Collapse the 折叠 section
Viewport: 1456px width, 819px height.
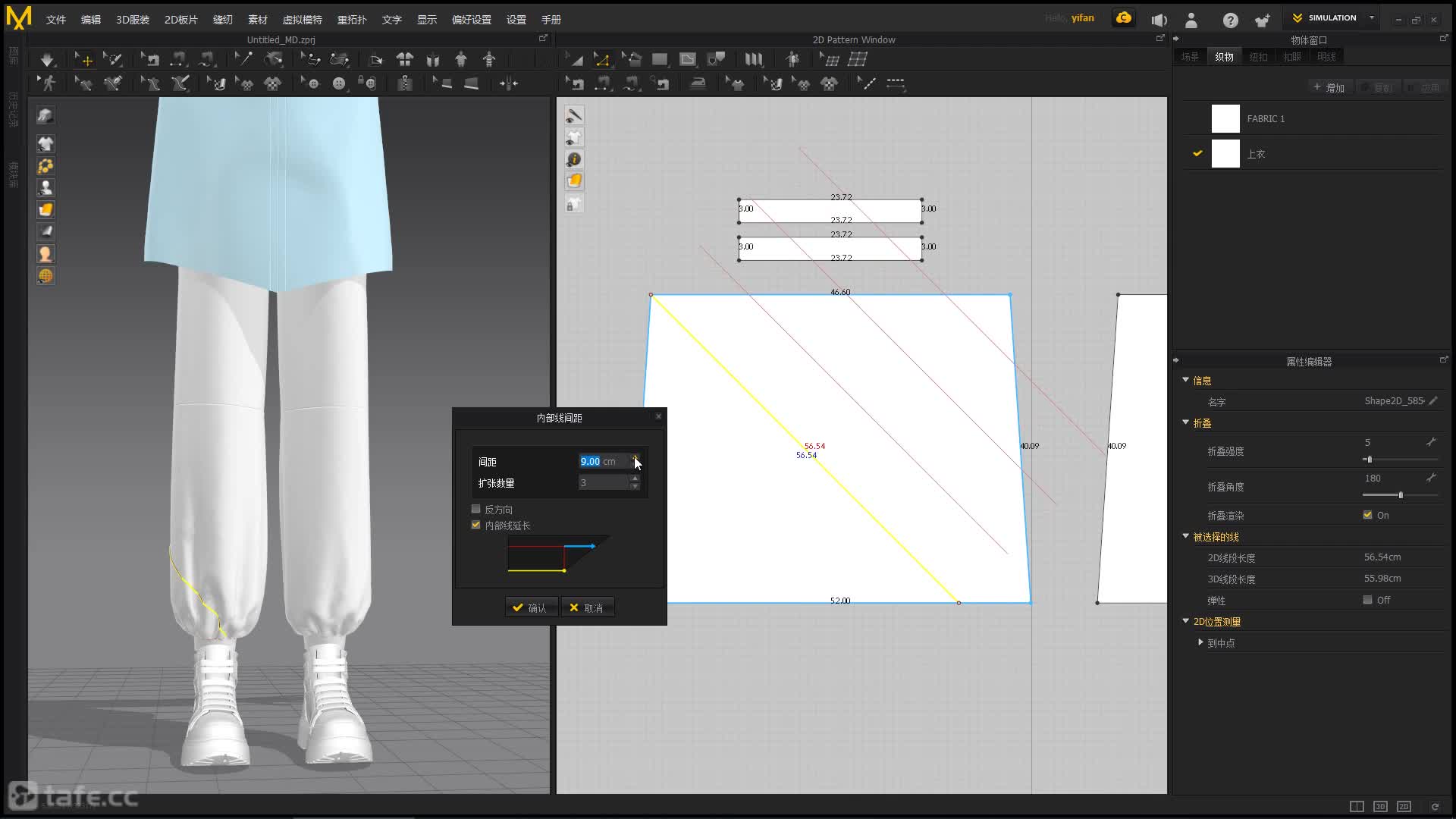point(1186,422)
